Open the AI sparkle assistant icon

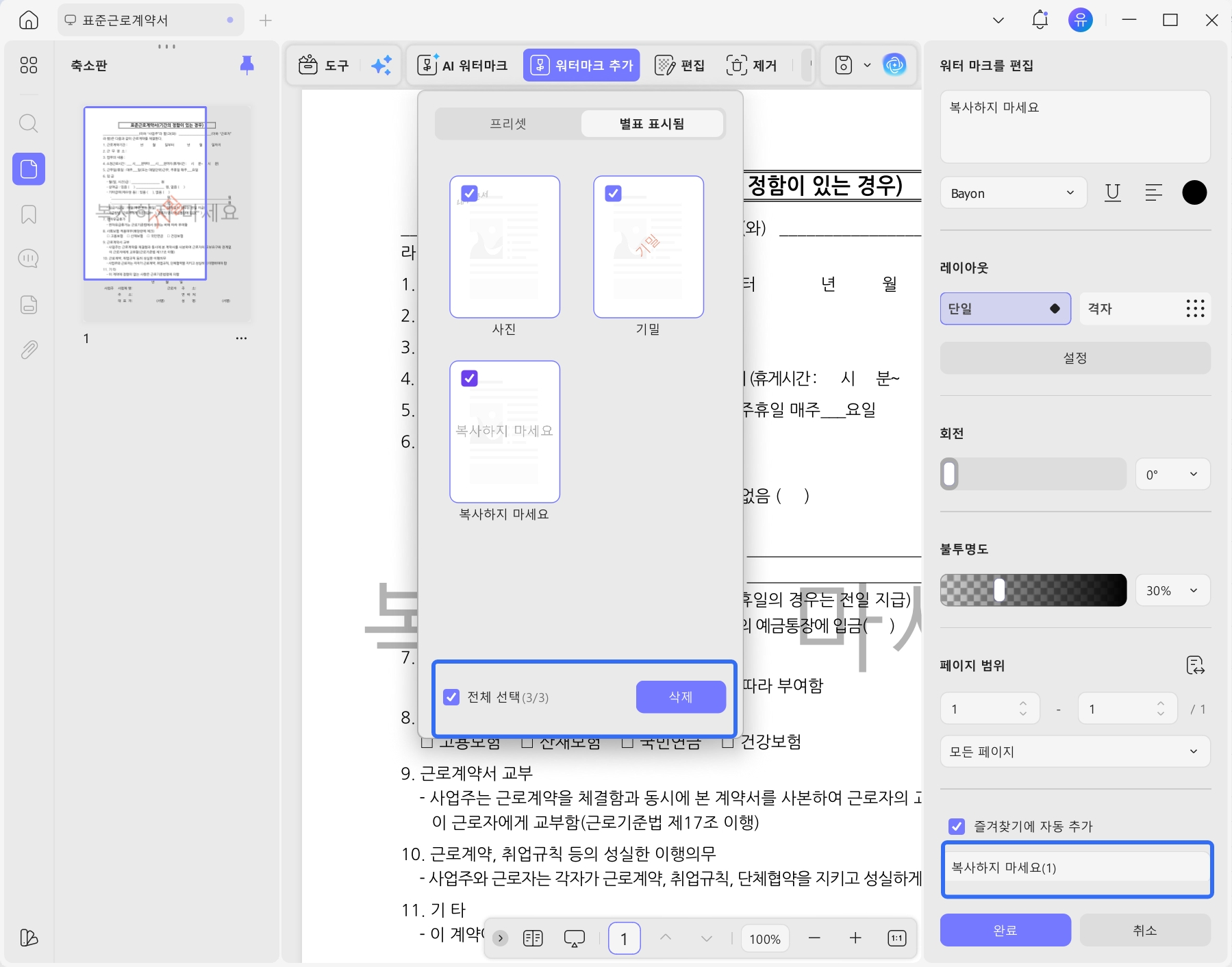381,65
